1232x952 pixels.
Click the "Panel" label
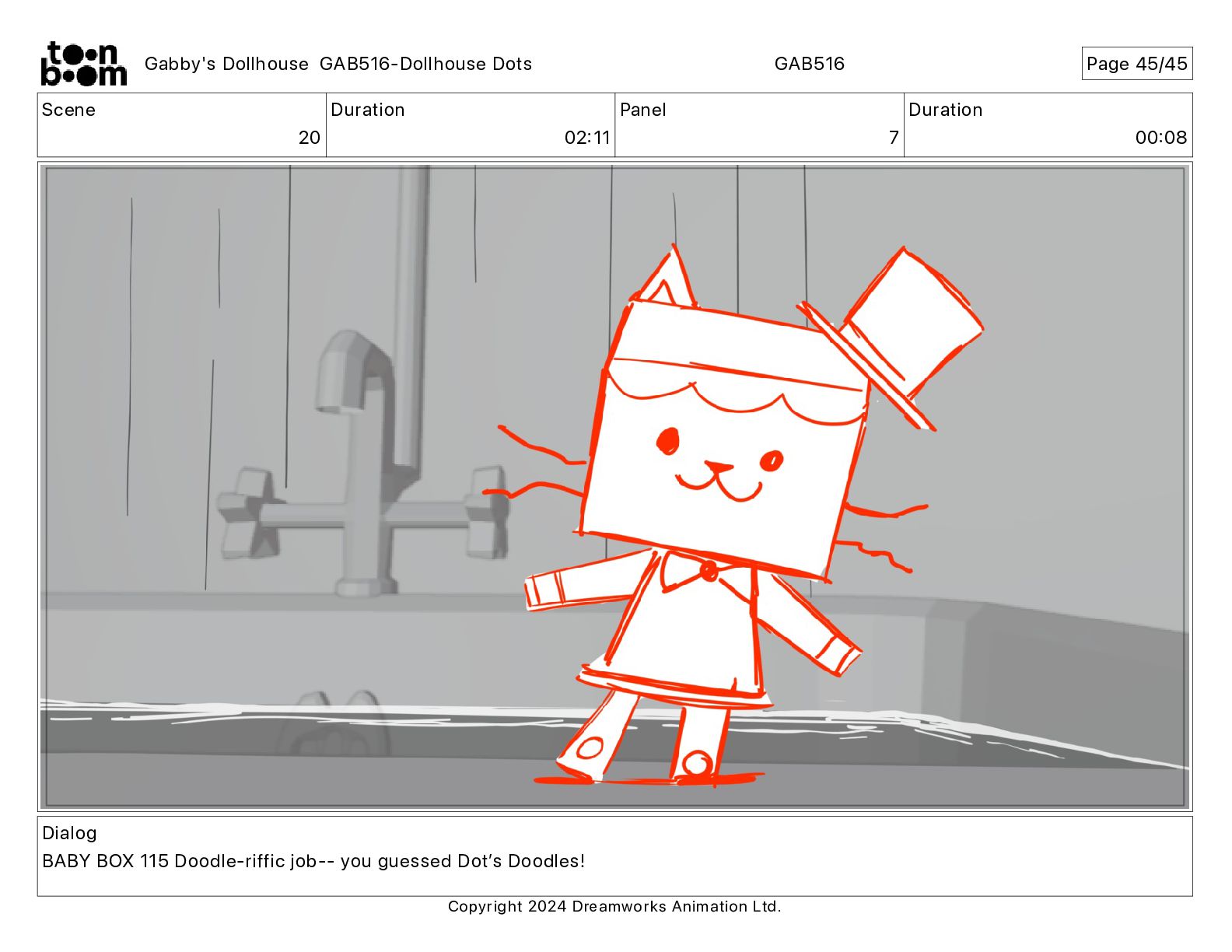[643, 110]
